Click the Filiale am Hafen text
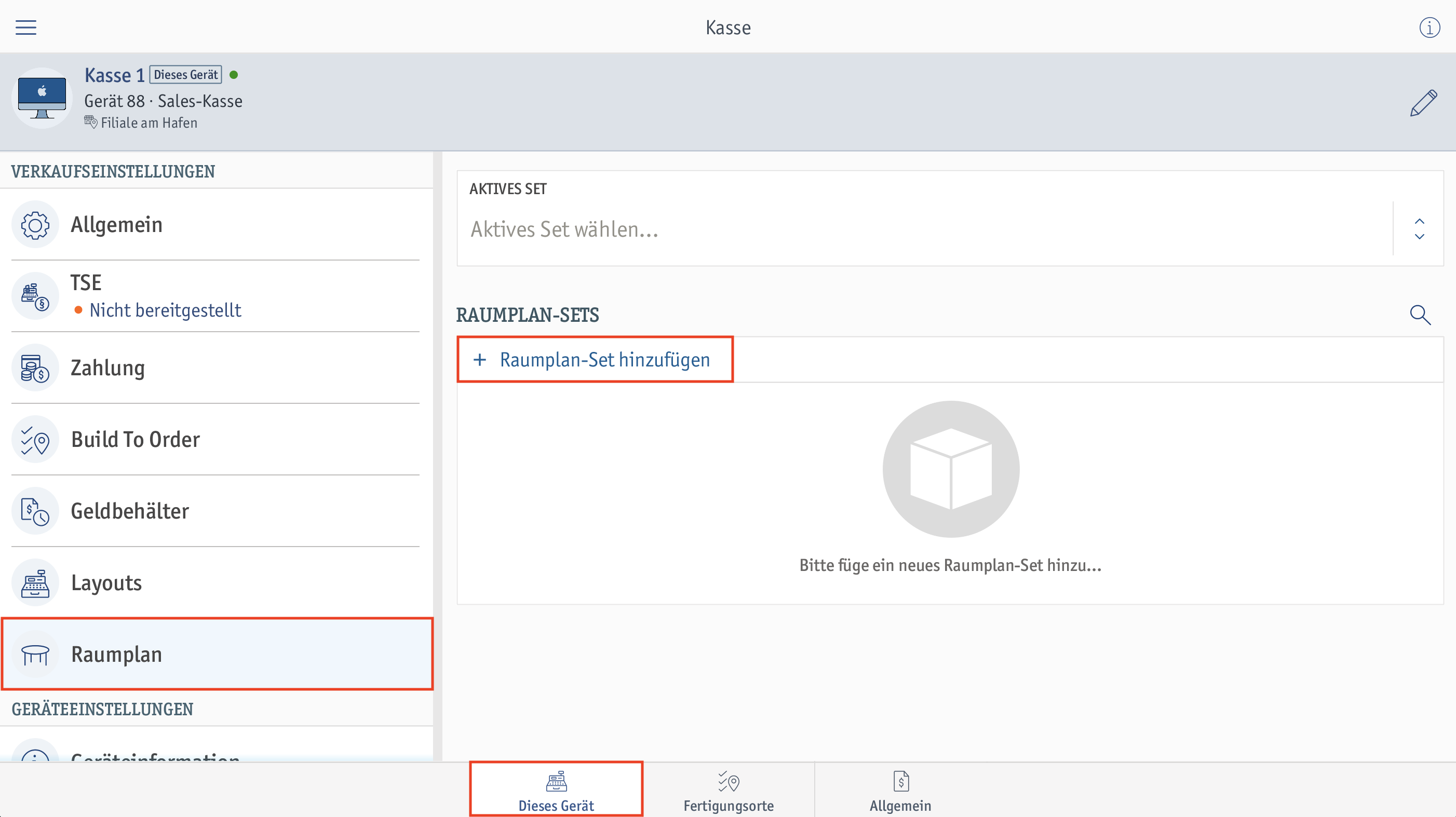The height and width of the screenshot is (817, 1456). (x=149, y=122)
